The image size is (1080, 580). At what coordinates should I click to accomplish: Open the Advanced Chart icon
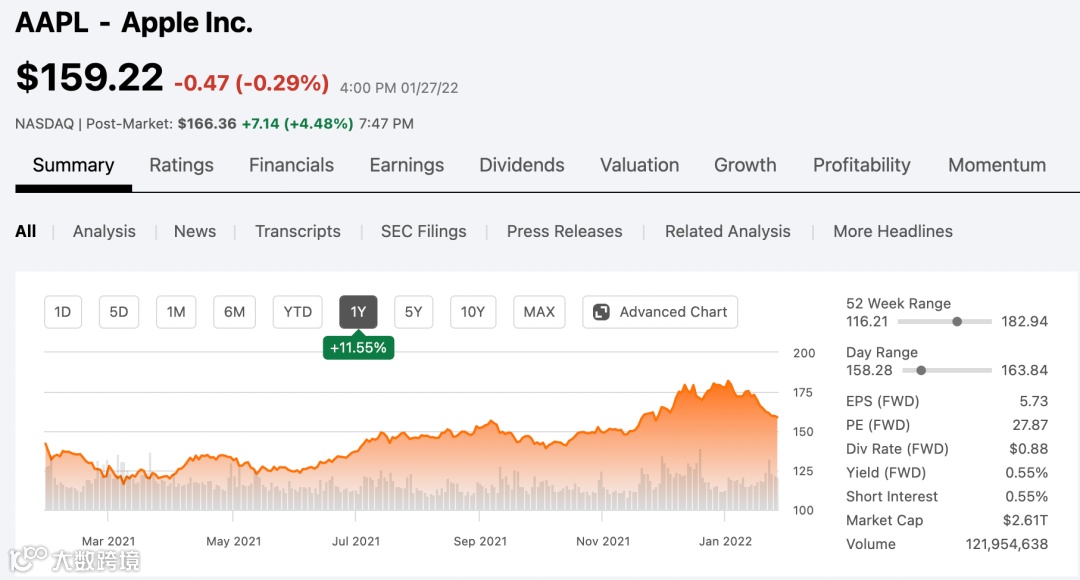coord(601,312)
